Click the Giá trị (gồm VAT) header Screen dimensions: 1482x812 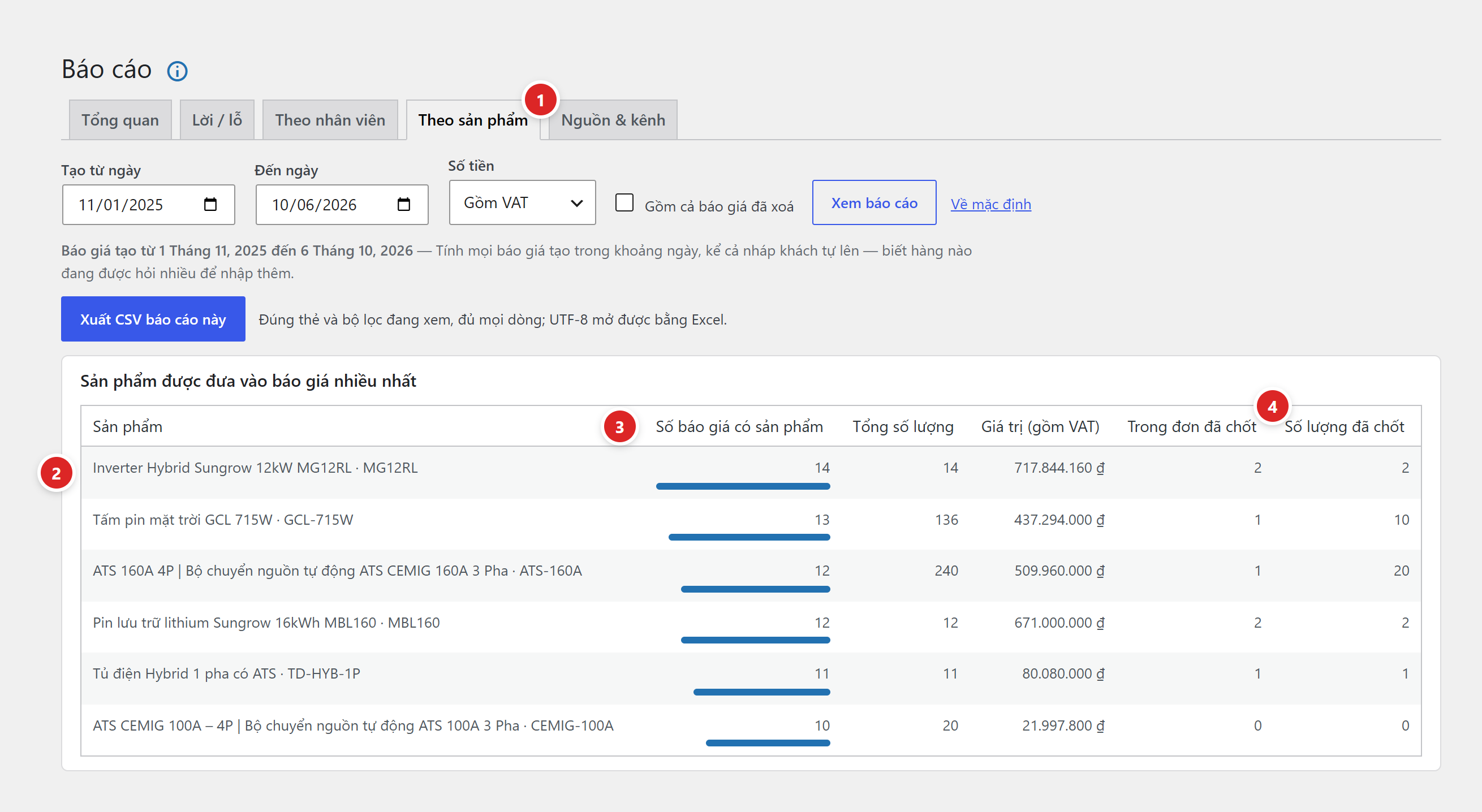[1040, 427]
